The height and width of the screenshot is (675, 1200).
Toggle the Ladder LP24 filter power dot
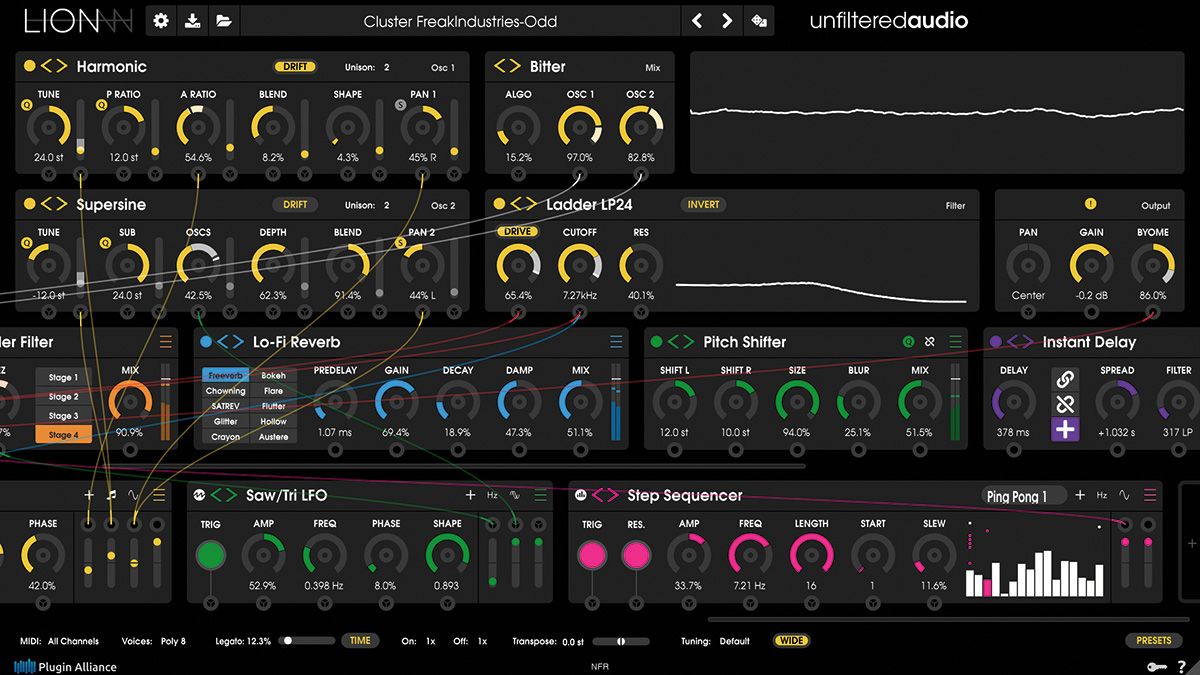coord(500,204)
